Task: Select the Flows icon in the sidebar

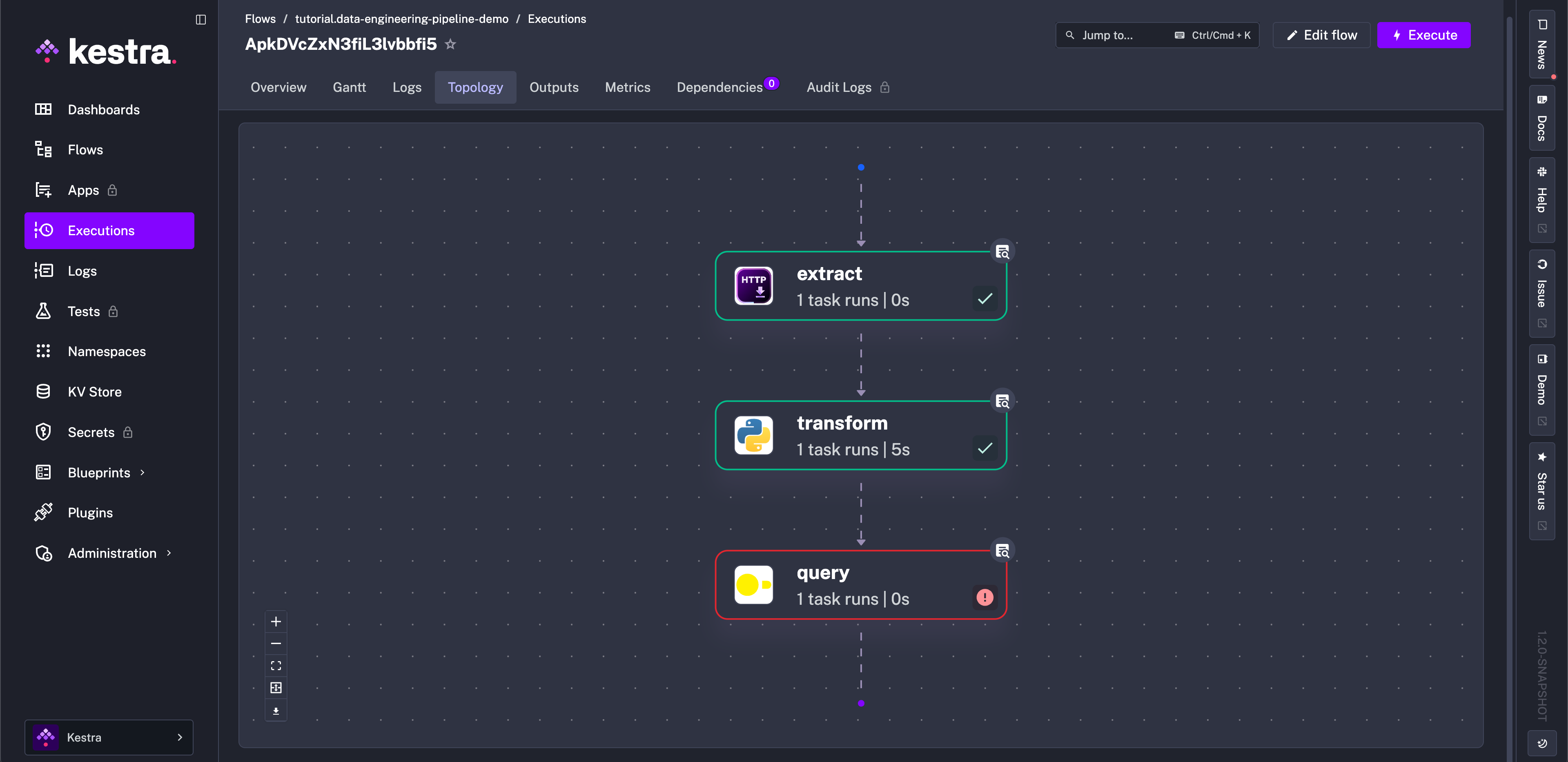Action: pos(42,149)
